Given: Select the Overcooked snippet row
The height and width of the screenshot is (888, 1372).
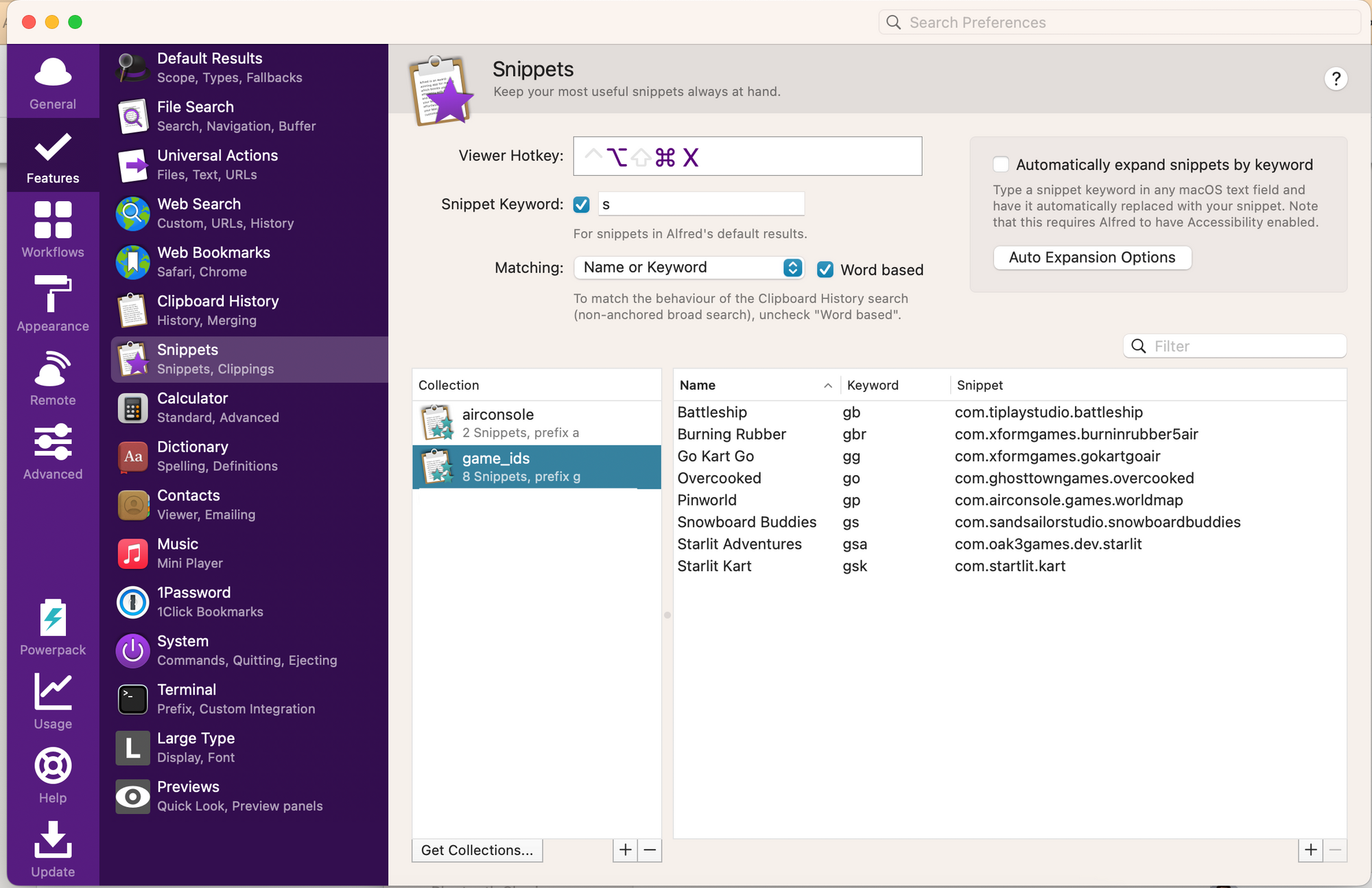Looking at the screenshot, I should [x=1010, y=478].
